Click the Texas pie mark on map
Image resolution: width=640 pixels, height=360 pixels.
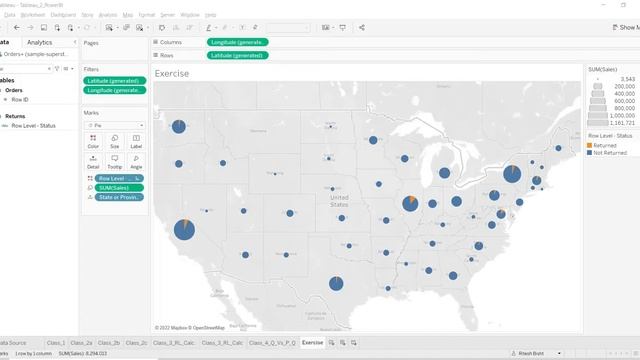(x=336, y=283)
